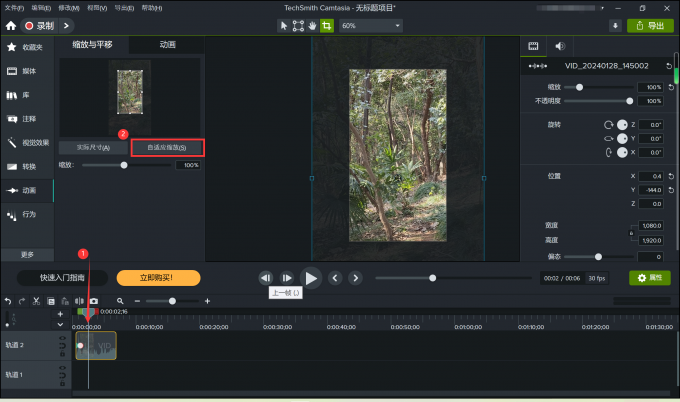This screenshot has height=402, width=680.
Task: Copy the selected clip on timeline
Action: tap(51, 301)
